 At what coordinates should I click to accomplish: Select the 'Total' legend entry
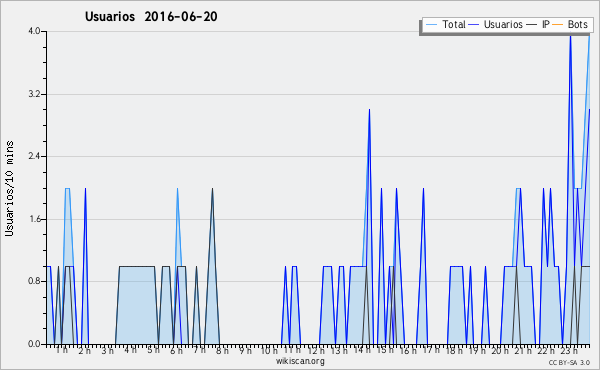click(445, 24)
